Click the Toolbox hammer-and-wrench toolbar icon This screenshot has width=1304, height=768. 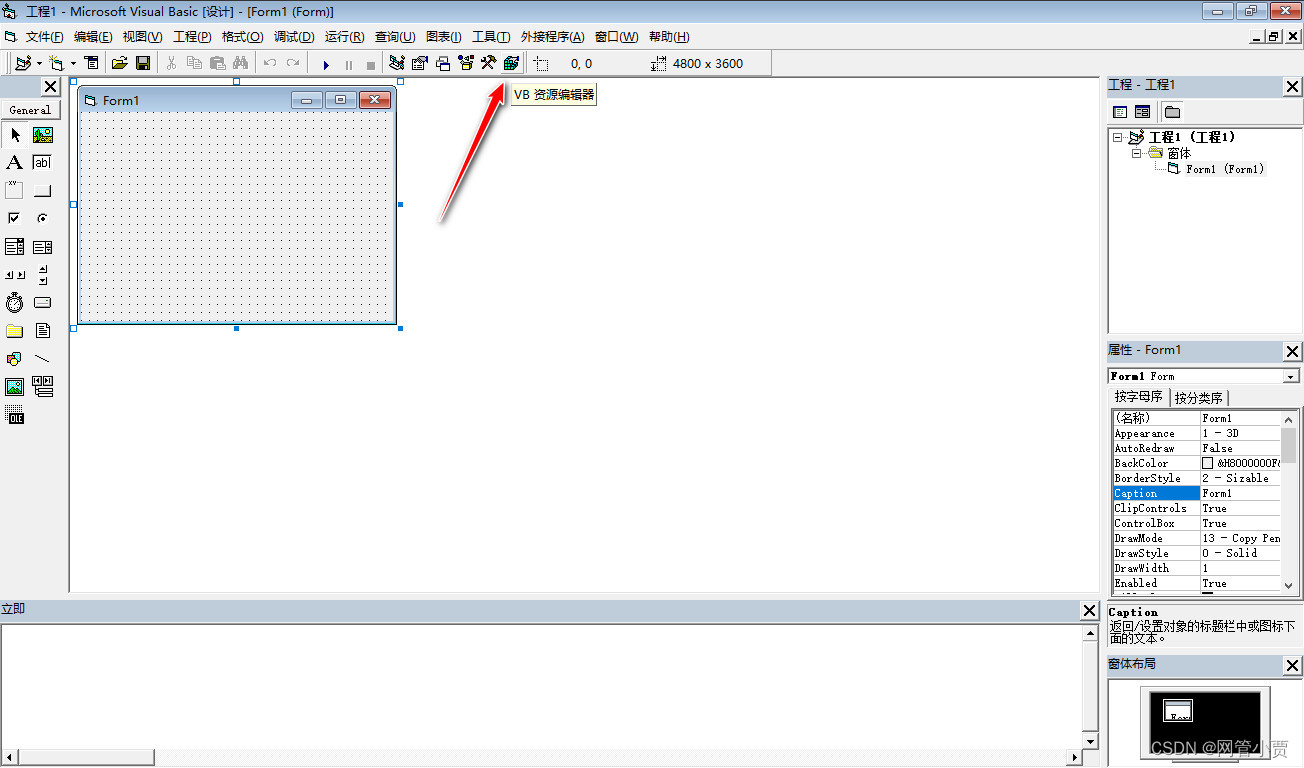[488, 63]
